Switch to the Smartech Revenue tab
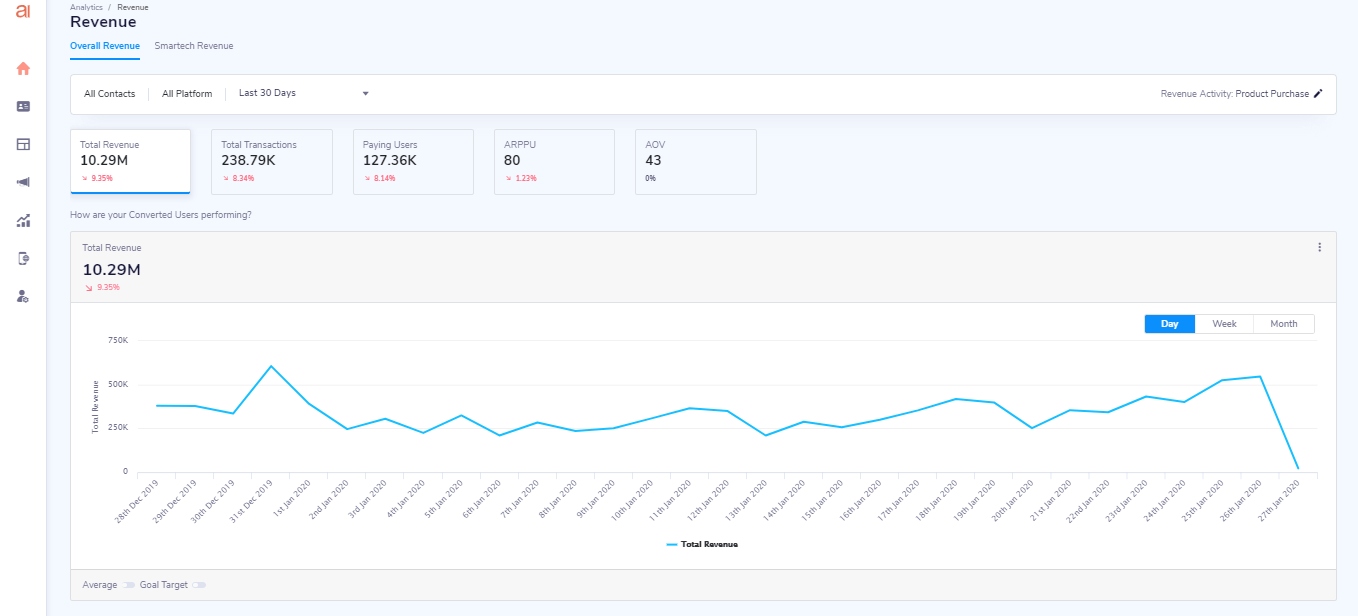 [x=193, y=46]
